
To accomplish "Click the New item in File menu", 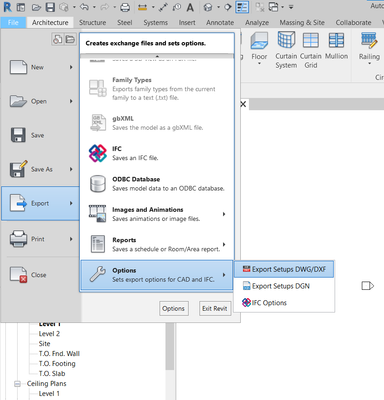I will (40, 67).
